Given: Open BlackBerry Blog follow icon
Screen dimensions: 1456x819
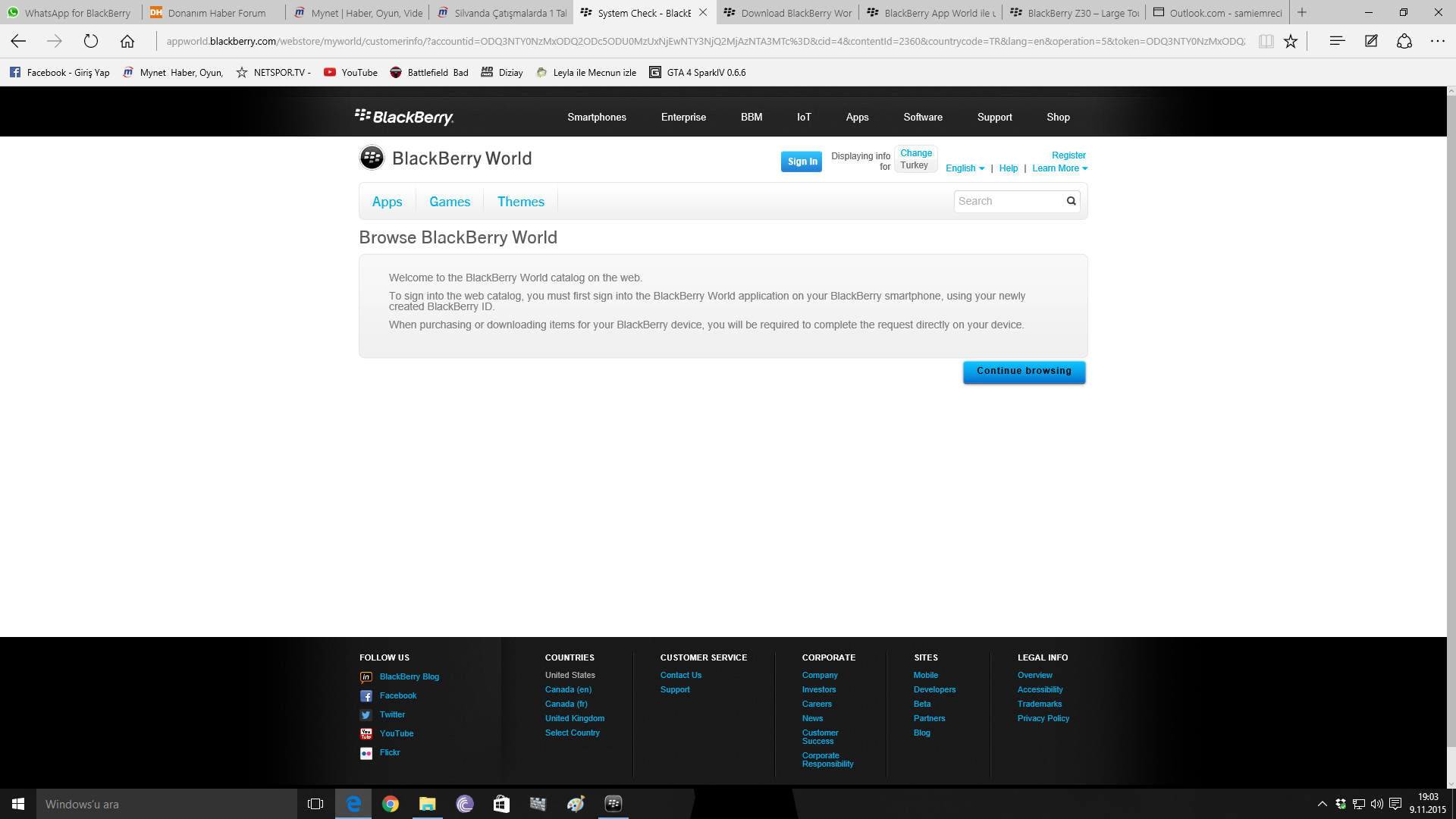Looking at the screenshot, I should [366, 677].
